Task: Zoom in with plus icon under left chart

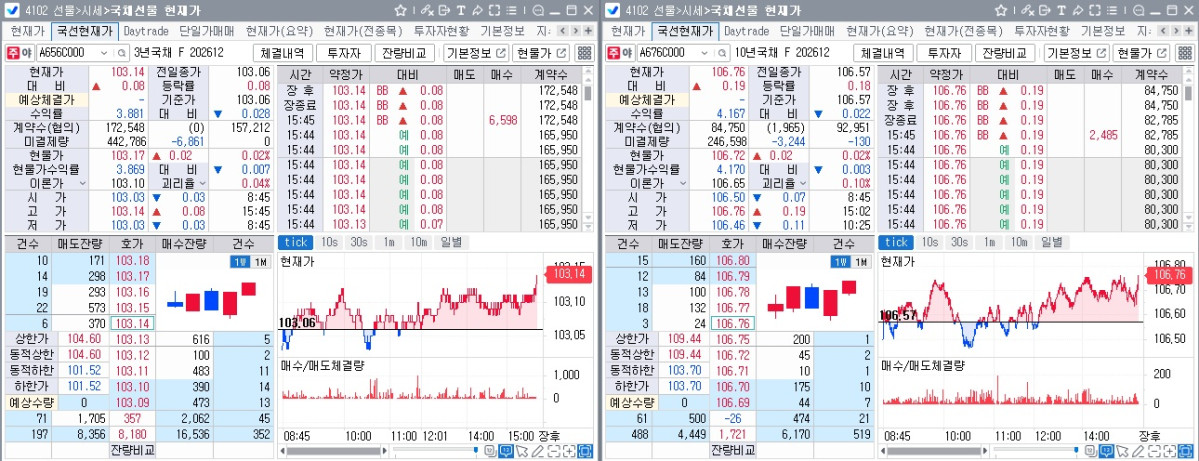Action: [x=570, y=451]
